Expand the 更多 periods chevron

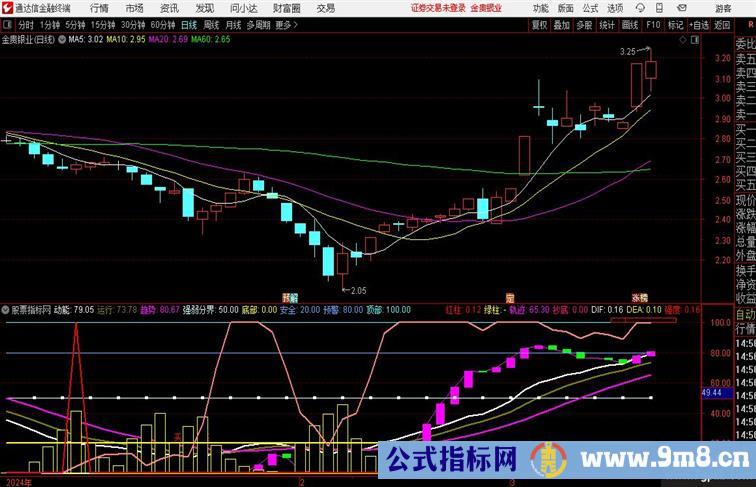coord(296,25)
